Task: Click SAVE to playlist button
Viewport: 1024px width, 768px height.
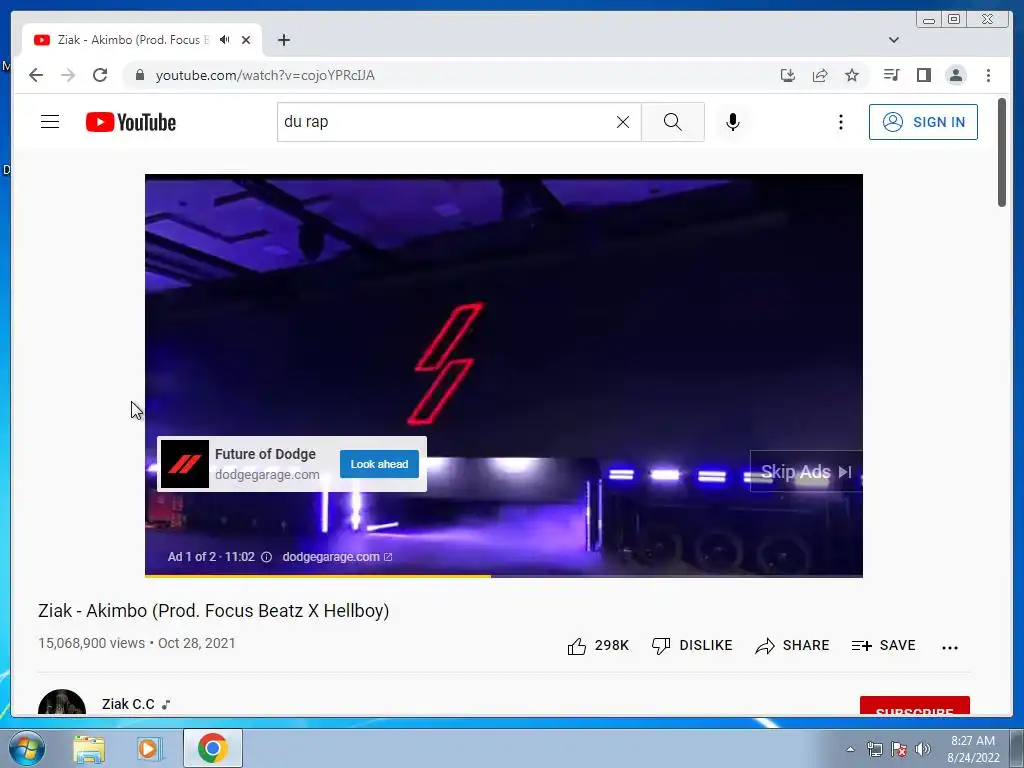Action: pos(884,645)
